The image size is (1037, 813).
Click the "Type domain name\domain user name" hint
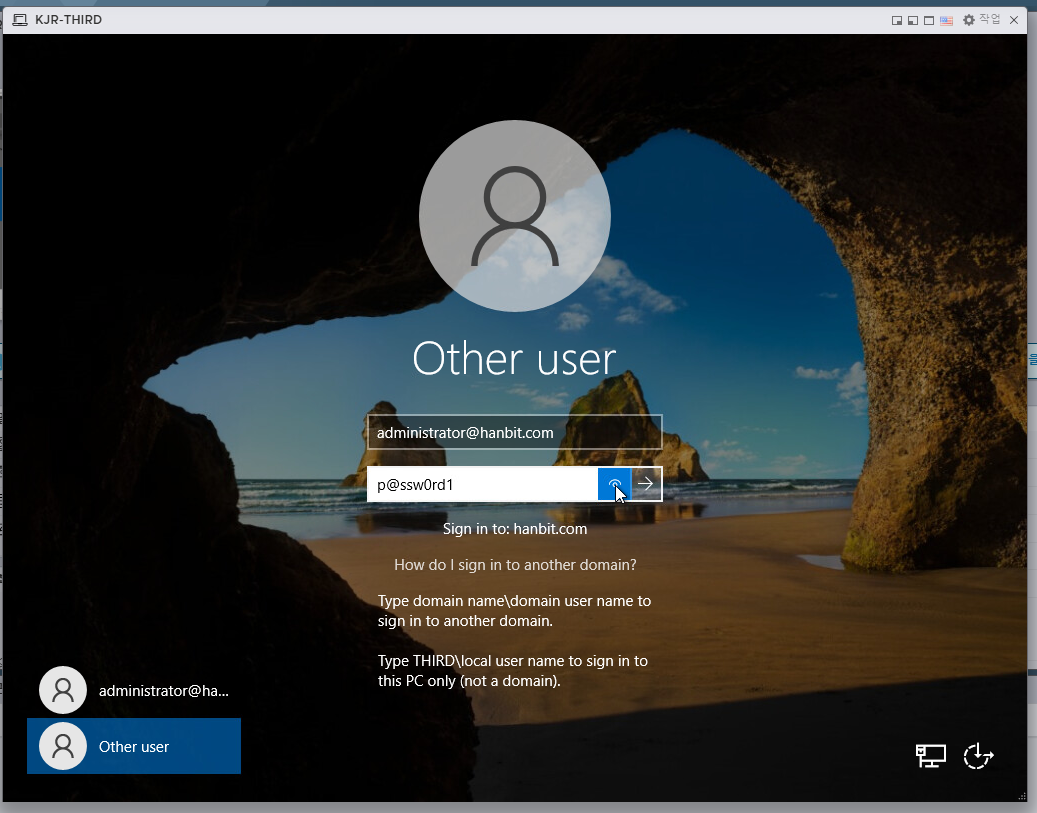tap(514, 611)
